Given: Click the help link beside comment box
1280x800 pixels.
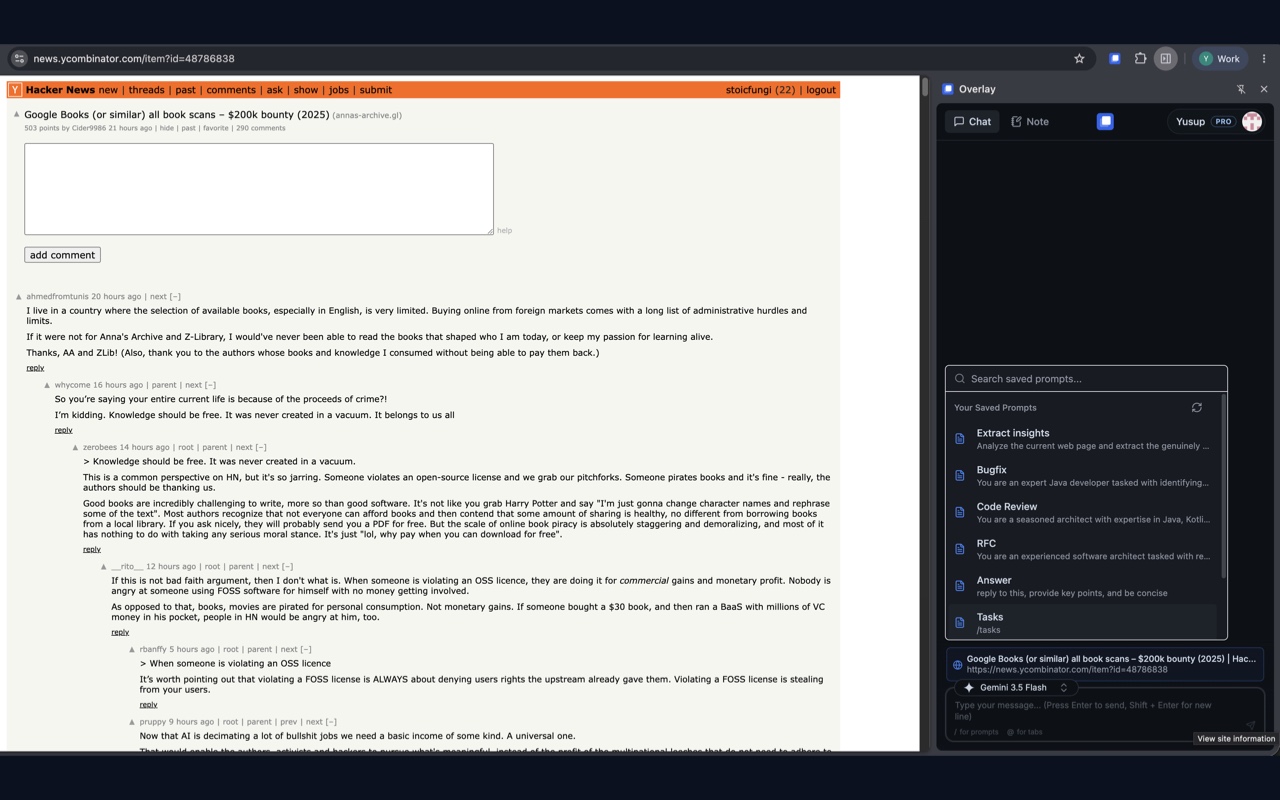Looking at the screenshot, I should click(x=504, y=231).
